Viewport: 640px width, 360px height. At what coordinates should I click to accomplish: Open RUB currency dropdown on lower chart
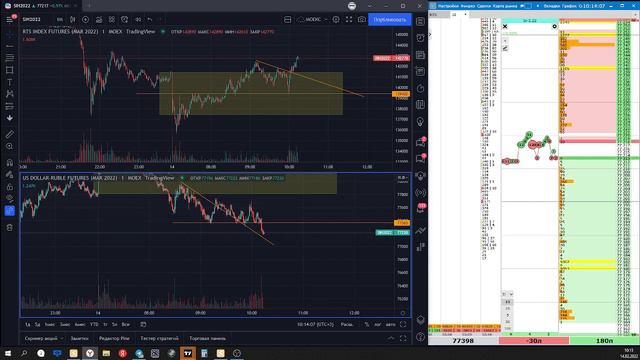pyautogui.click(x=402, y=178)
